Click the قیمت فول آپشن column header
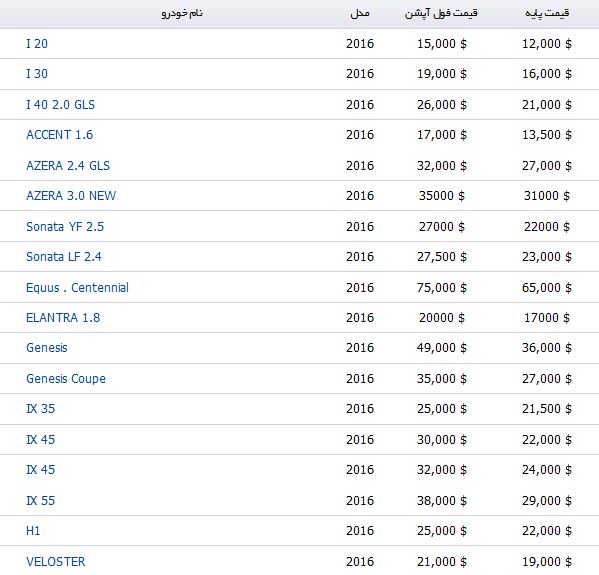This screenshot has height=575, width=599. (x=441, y=13)
